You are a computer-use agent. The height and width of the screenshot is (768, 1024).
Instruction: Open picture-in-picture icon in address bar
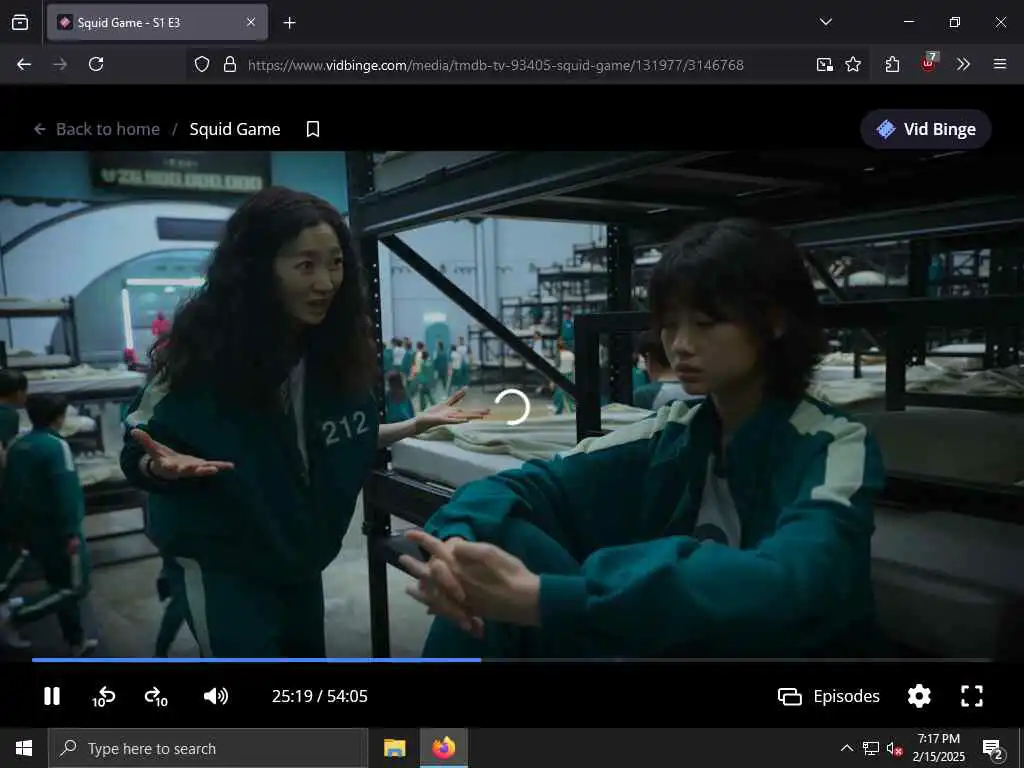tap(824, 64)
